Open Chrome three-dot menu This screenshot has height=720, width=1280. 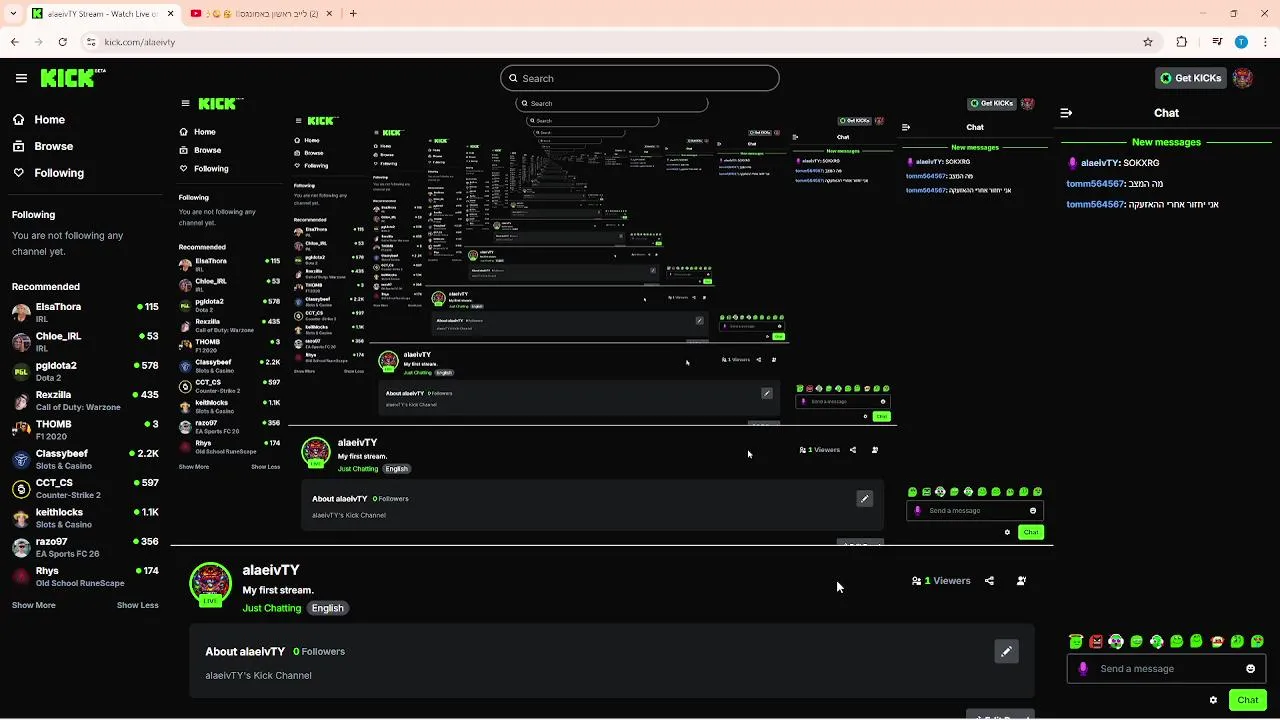1264,42
